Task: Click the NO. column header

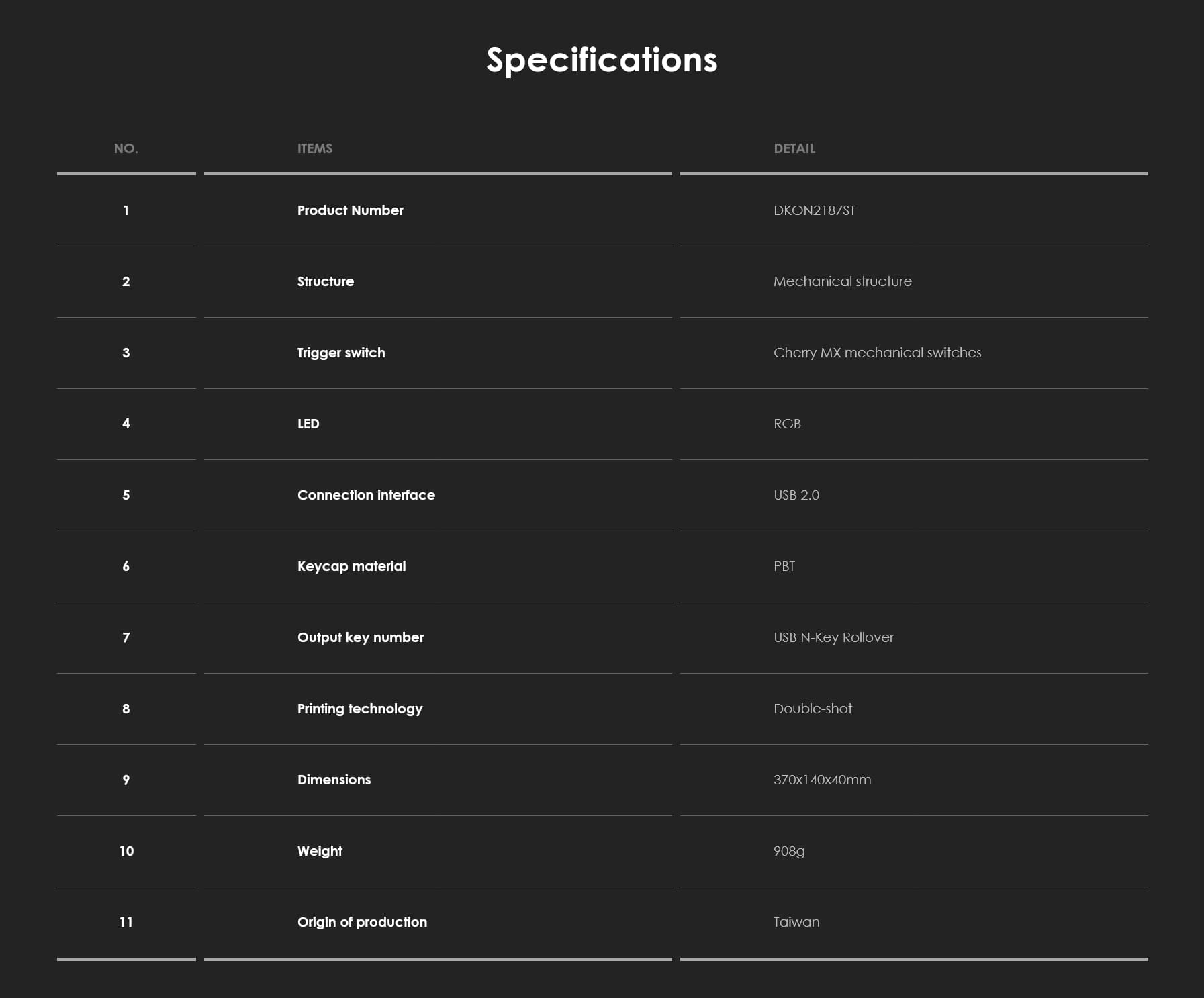Action: click(126, 148)
